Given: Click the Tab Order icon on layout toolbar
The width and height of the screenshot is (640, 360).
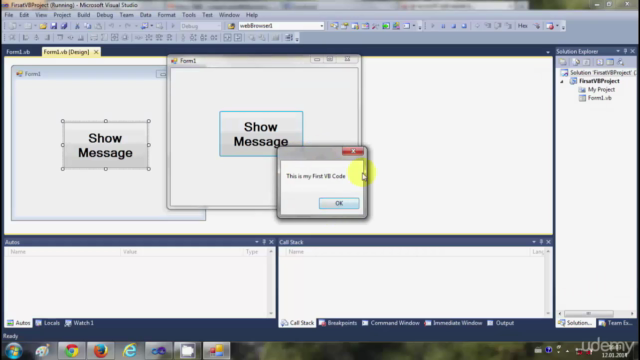Looking at the screenshot, I should pyautogui.click(x=289, y=38).
